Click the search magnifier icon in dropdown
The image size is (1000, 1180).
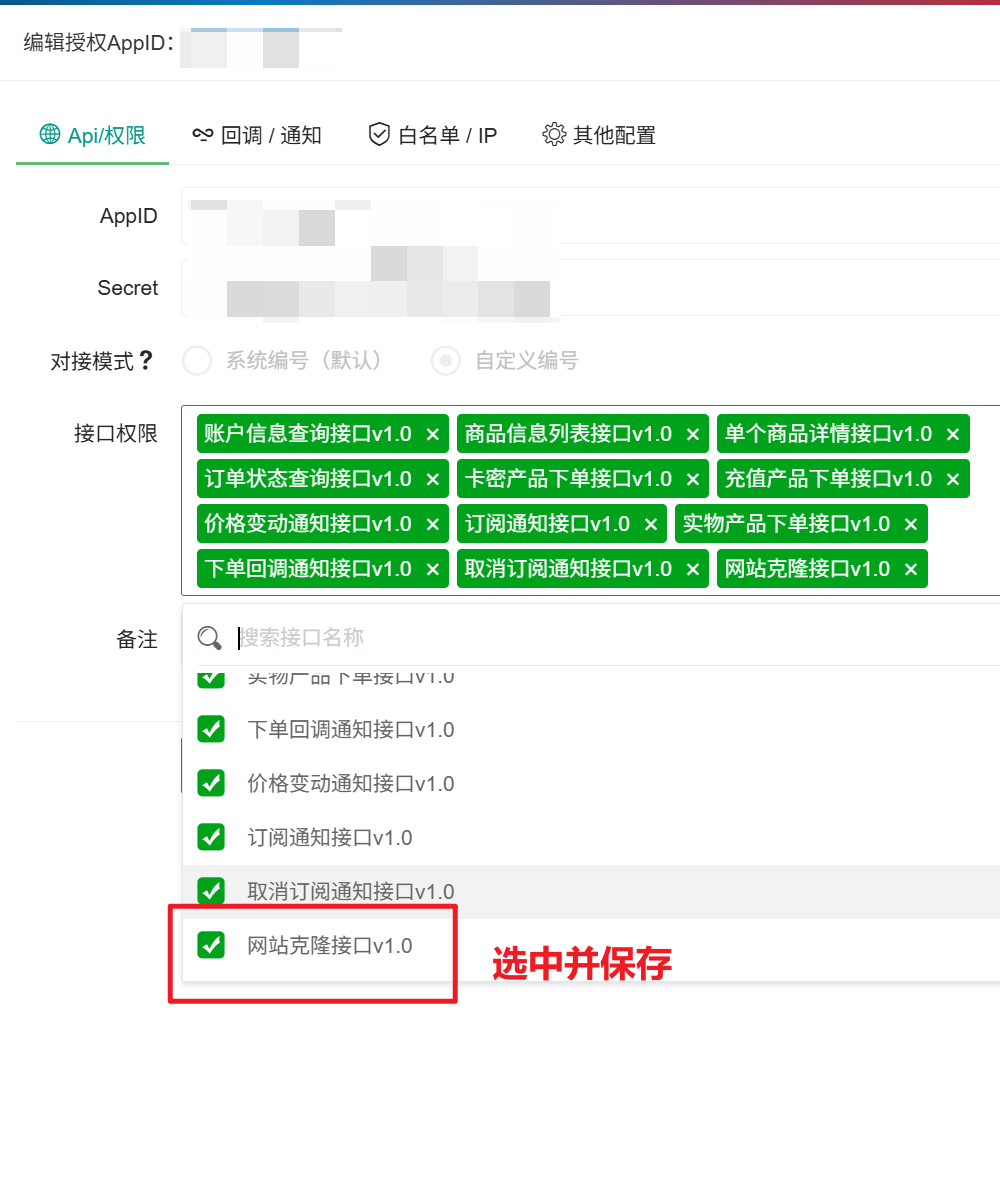(209, 638)
